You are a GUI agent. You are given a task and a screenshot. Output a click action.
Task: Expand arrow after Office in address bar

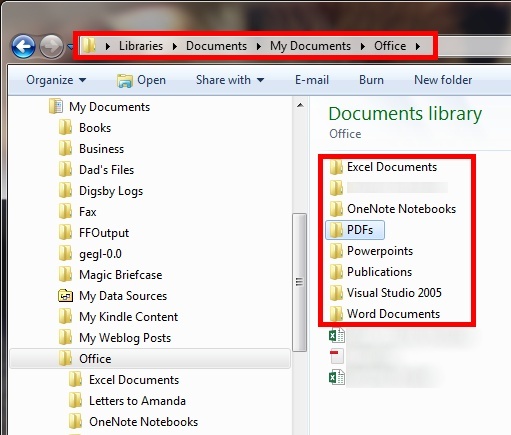click(418, 46)
